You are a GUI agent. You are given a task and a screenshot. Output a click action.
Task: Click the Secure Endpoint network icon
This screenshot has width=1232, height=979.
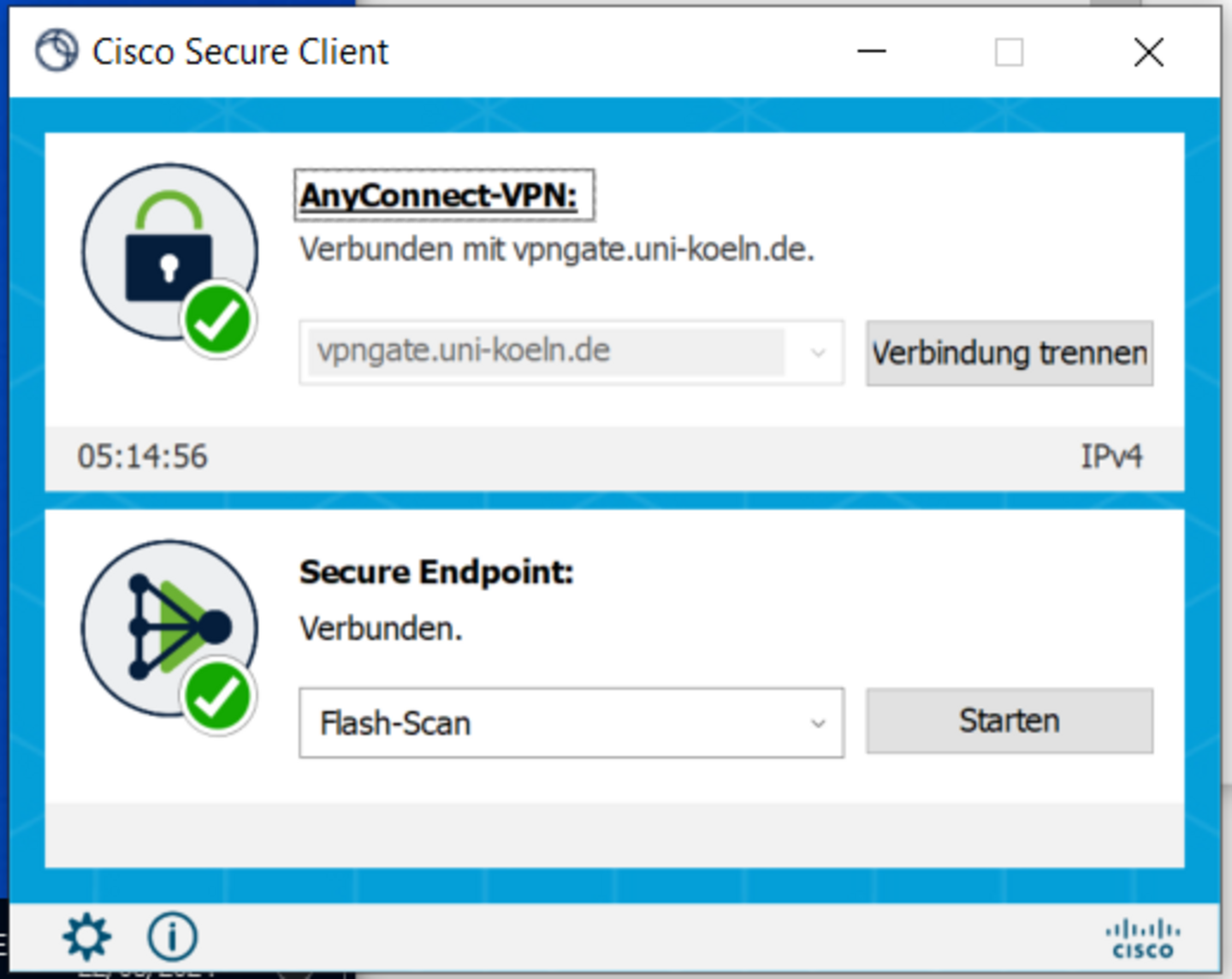tap(169, 627)
